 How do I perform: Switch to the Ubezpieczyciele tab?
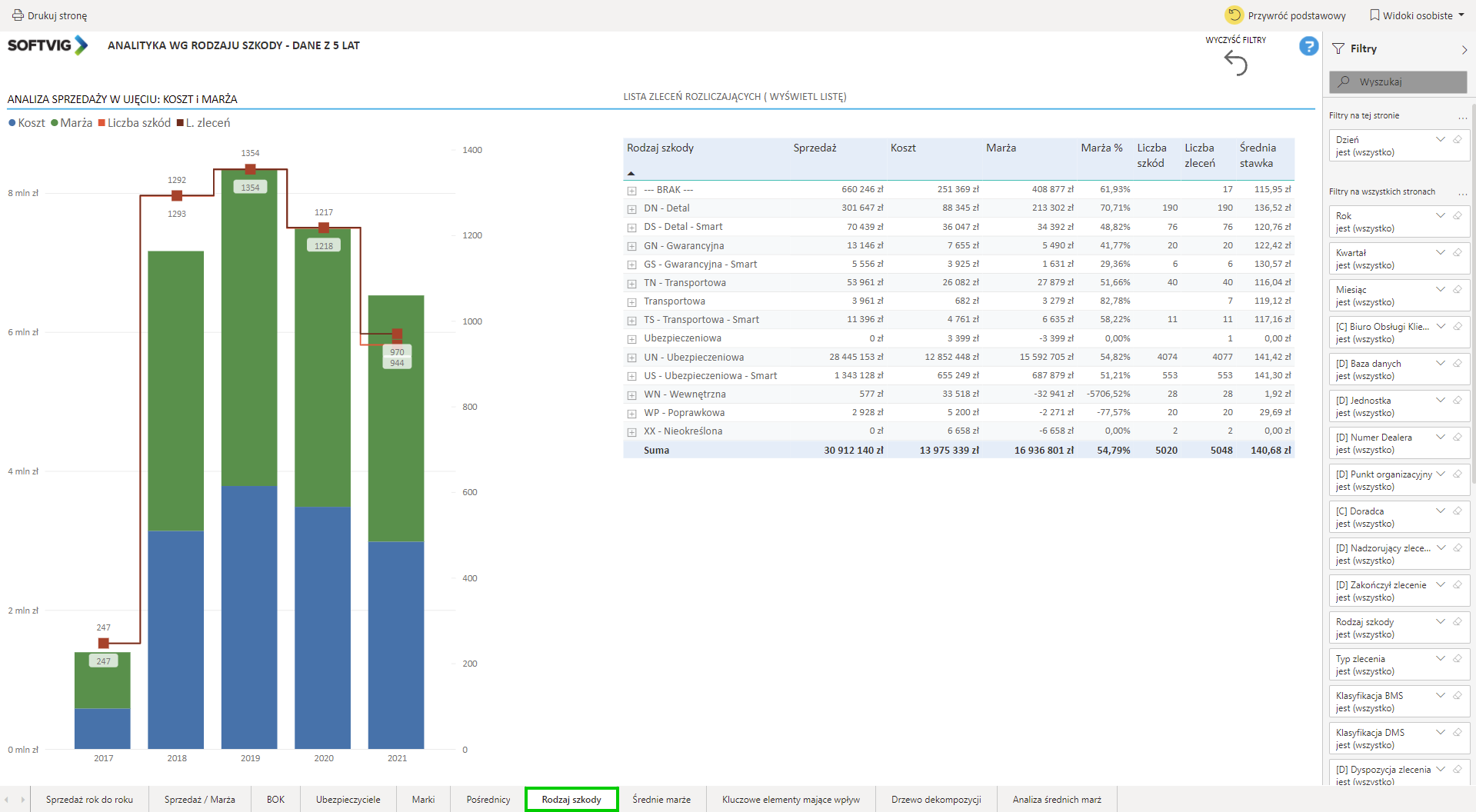348,800
